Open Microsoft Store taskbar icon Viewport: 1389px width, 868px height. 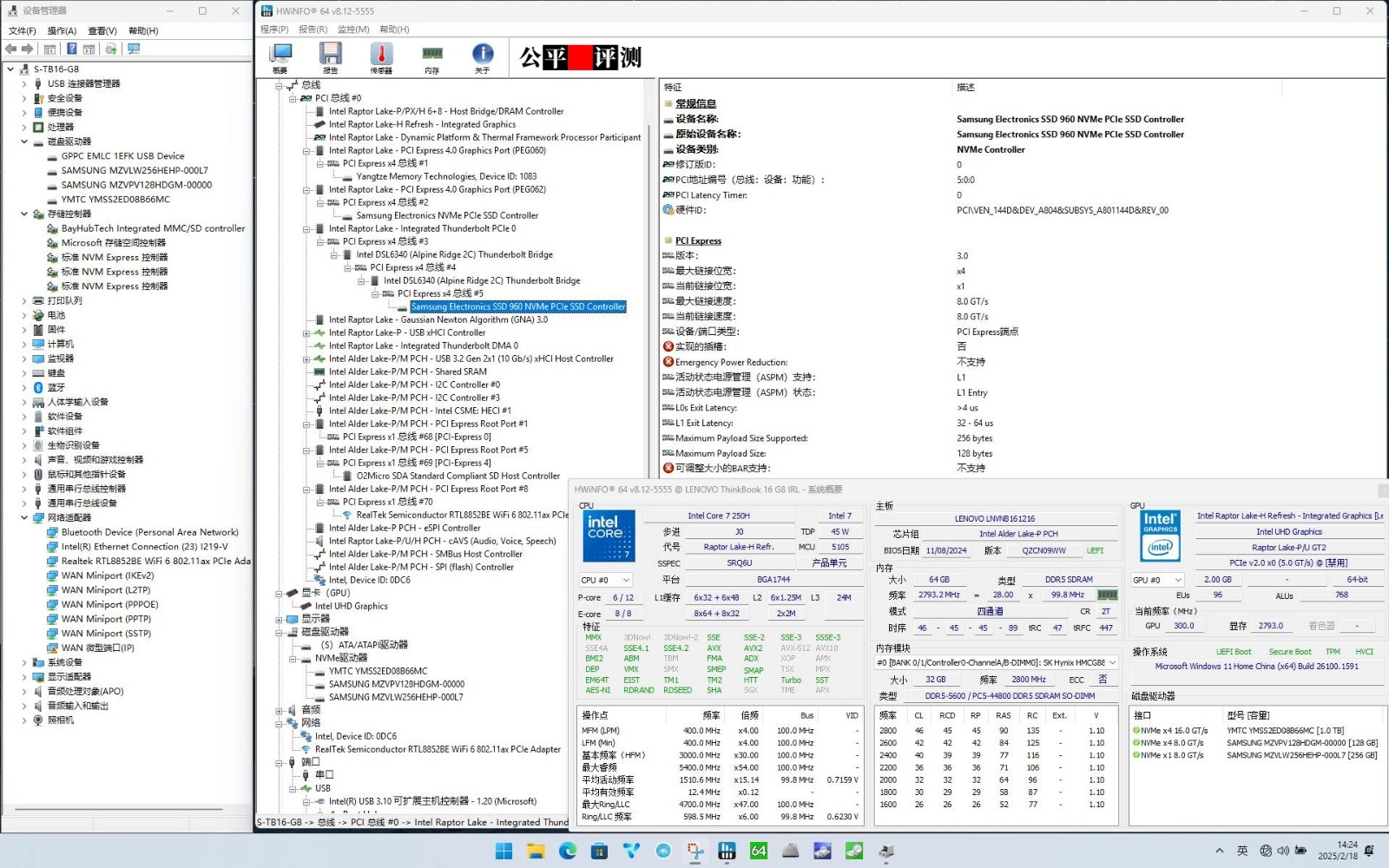click(599, 852)
